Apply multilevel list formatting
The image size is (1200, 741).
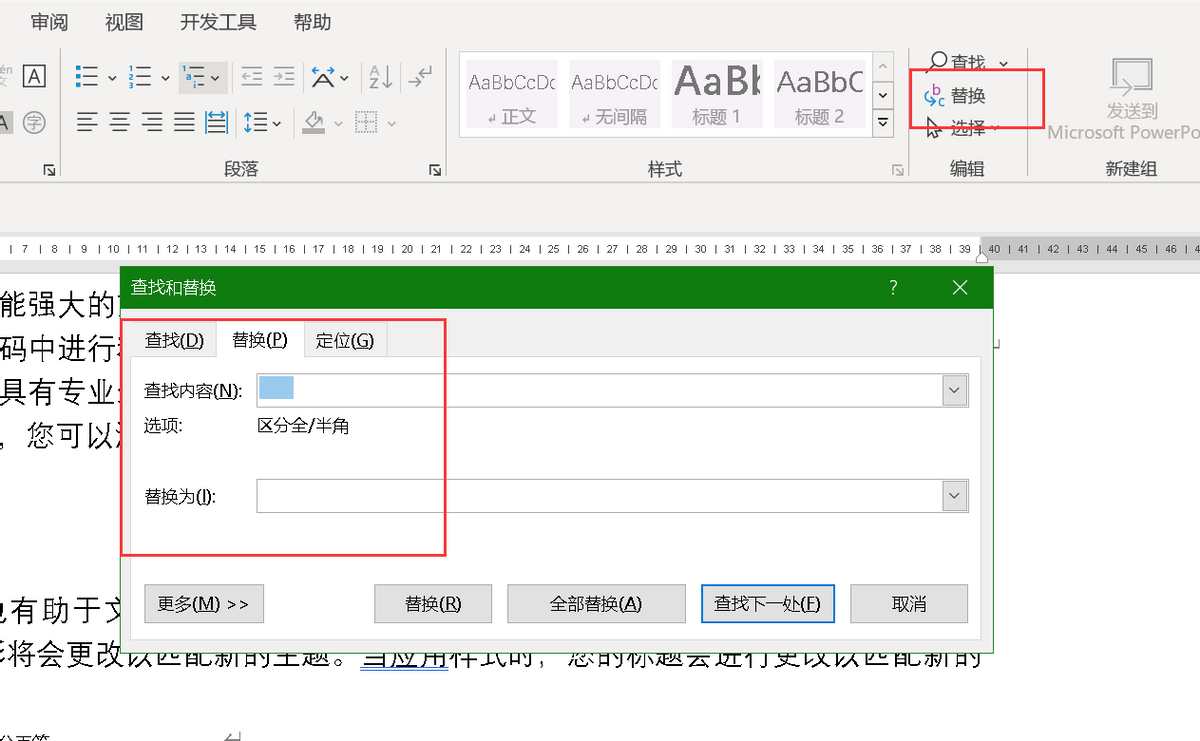(193, 77)
